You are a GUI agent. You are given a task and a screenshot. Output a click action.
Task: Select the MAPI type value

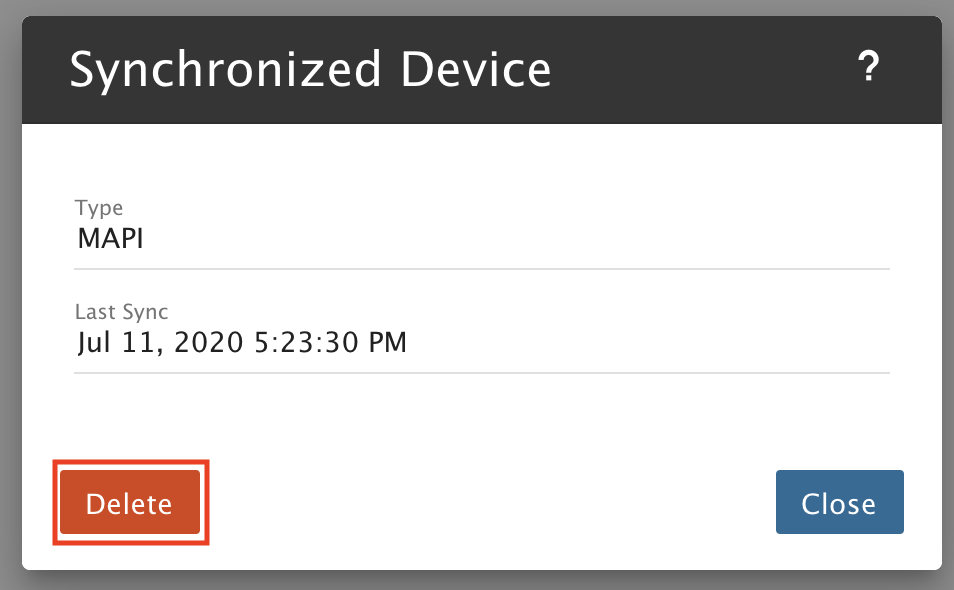pyautogui.click(x=110, y=238)
